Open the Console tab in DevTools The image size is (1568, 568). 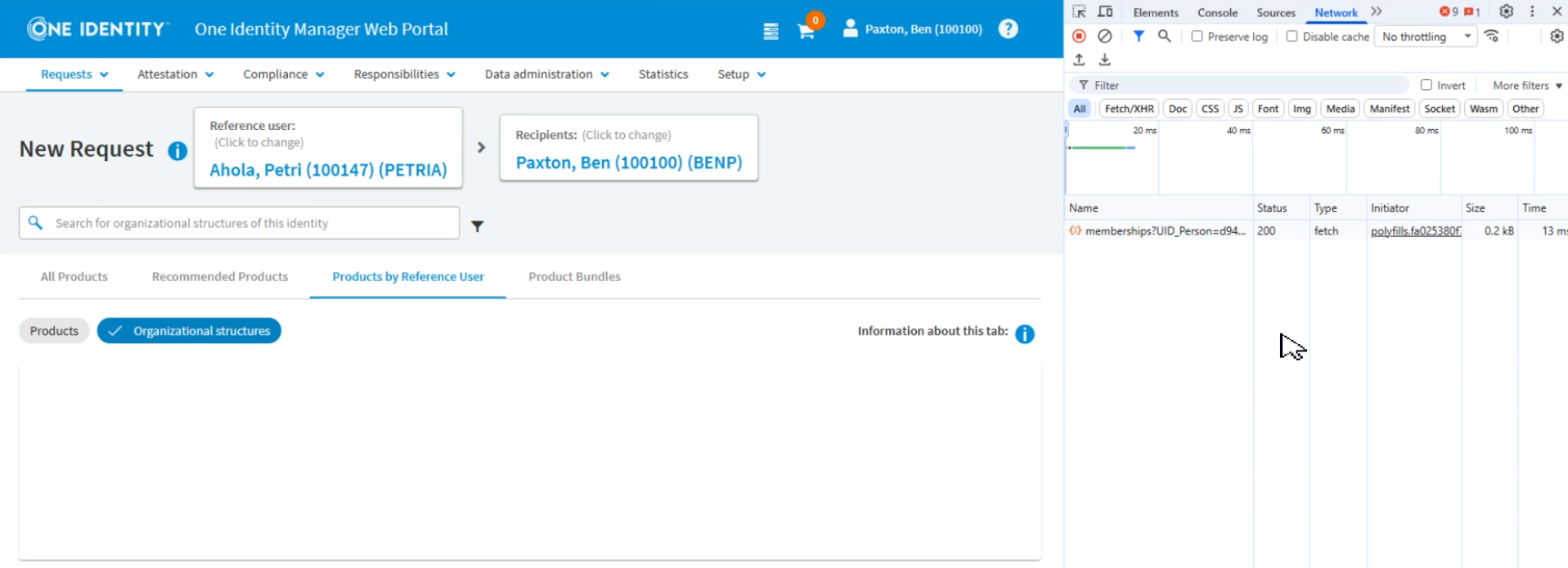click(1217, 12)
